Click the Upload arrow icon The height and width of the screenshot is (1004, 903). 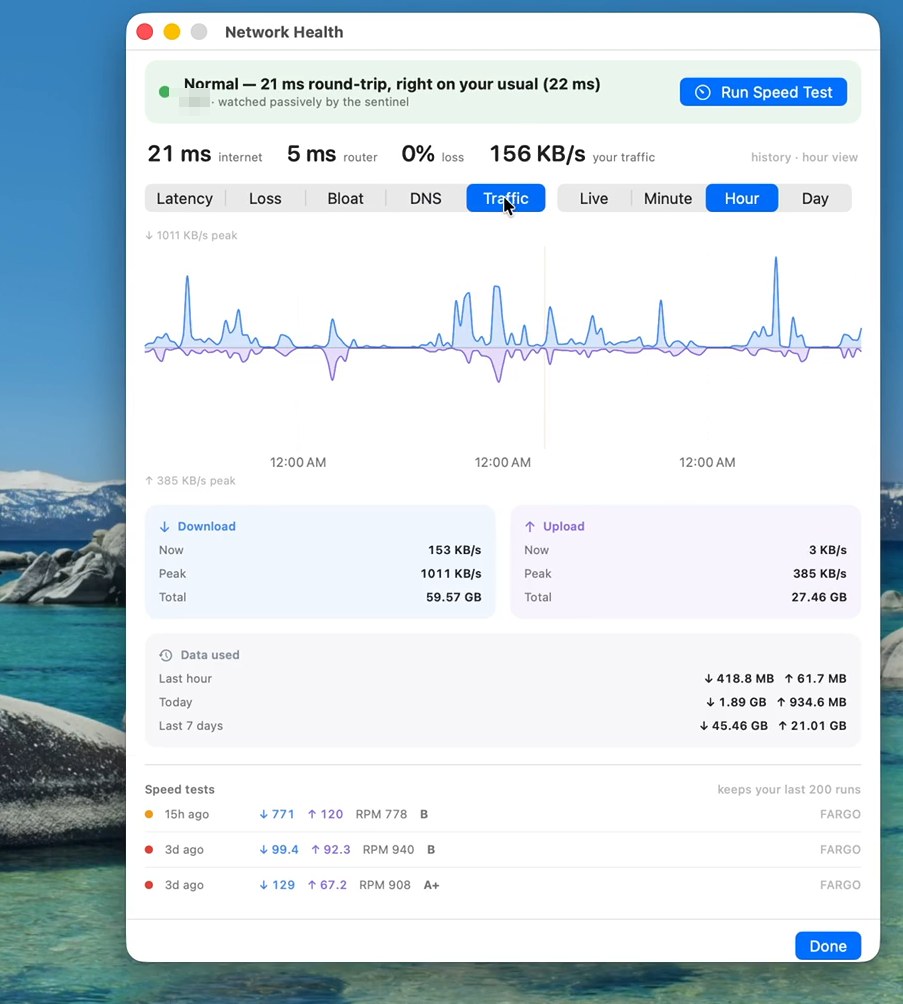(530, 526)
